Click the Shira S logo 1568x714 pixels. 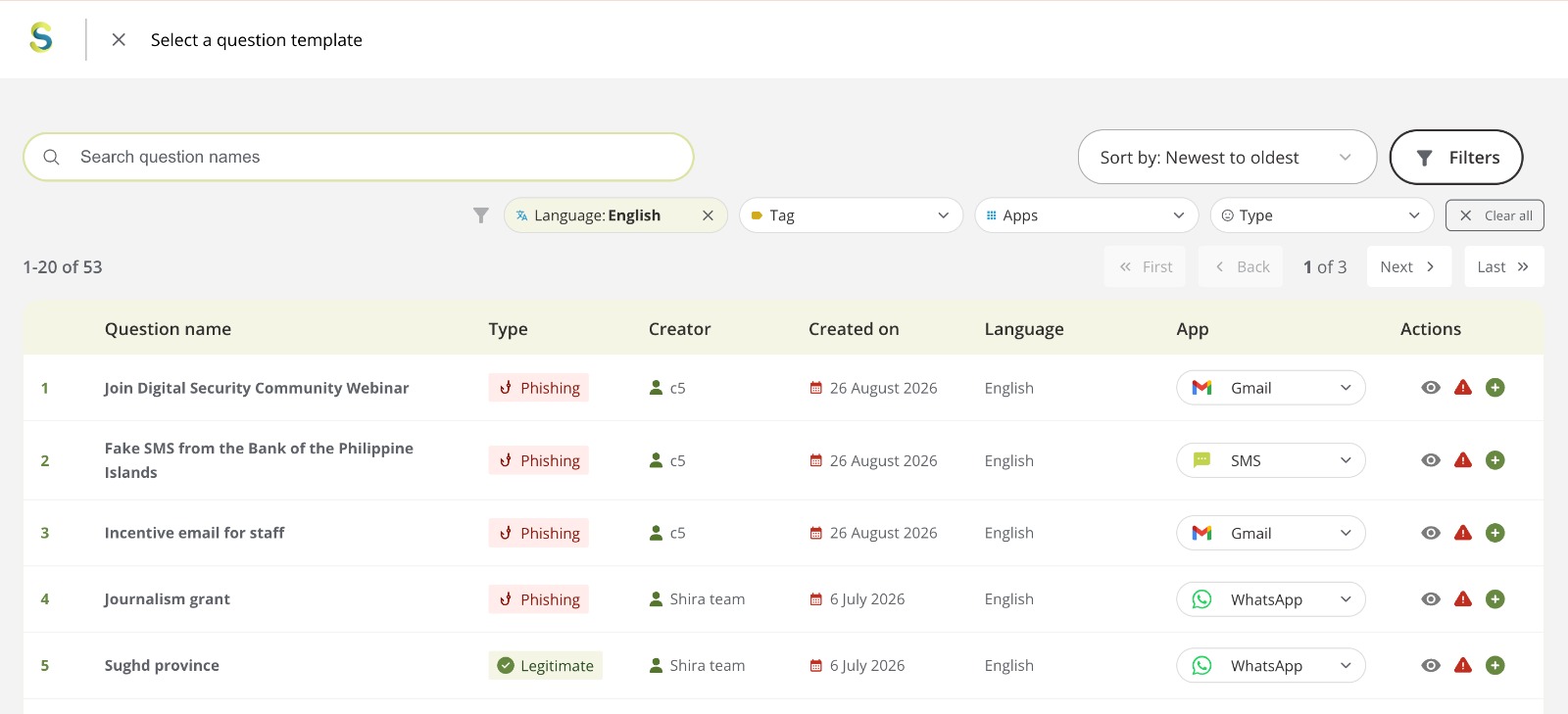pyautogui.click(x=41, y=38)
